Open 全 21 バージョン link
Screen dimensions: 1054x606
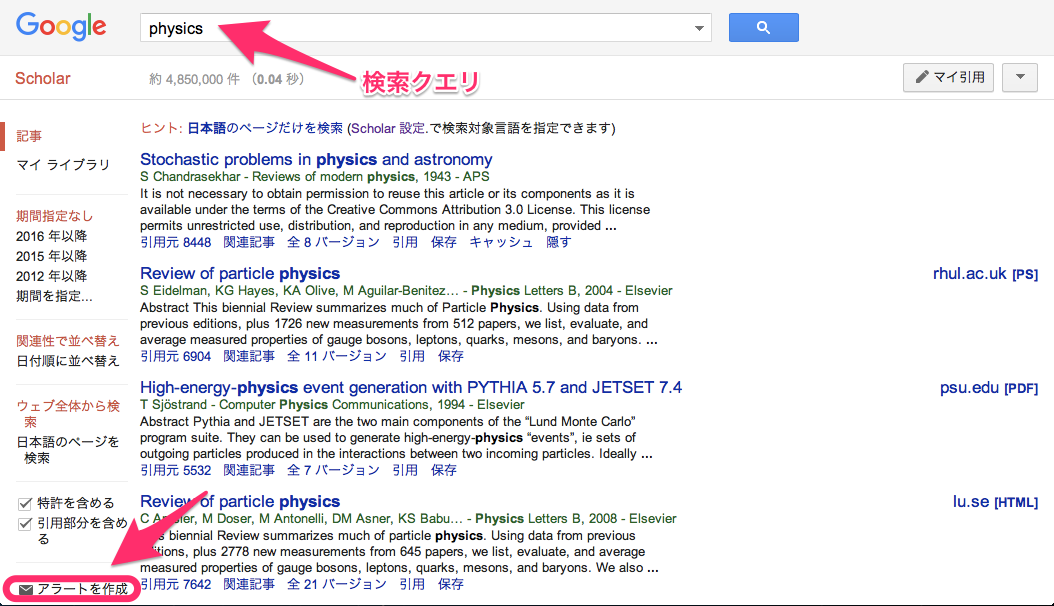click(x=337, y=585)
